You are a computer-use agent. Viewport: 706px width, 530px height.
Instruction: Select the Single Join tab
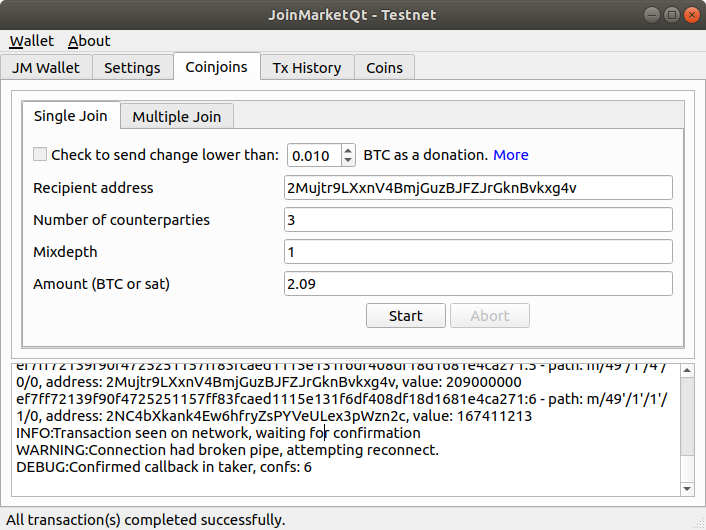click(x=71, y=116)
